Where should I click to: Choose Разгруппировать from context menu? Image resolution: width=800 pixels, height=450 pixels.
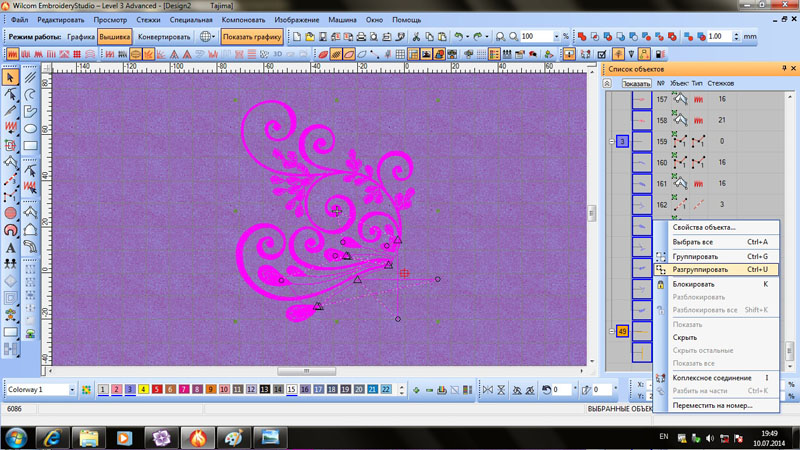706,270
